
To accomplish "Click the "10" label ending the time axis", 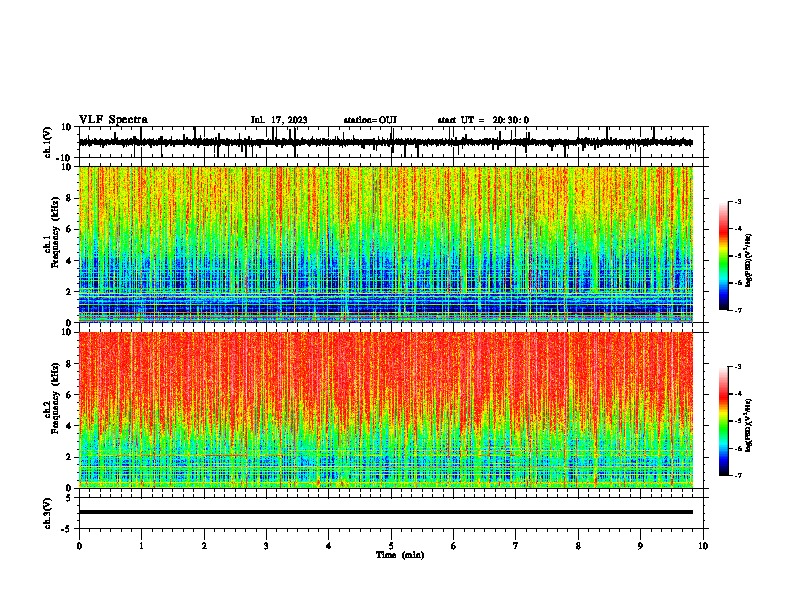I will pos(703,546).
